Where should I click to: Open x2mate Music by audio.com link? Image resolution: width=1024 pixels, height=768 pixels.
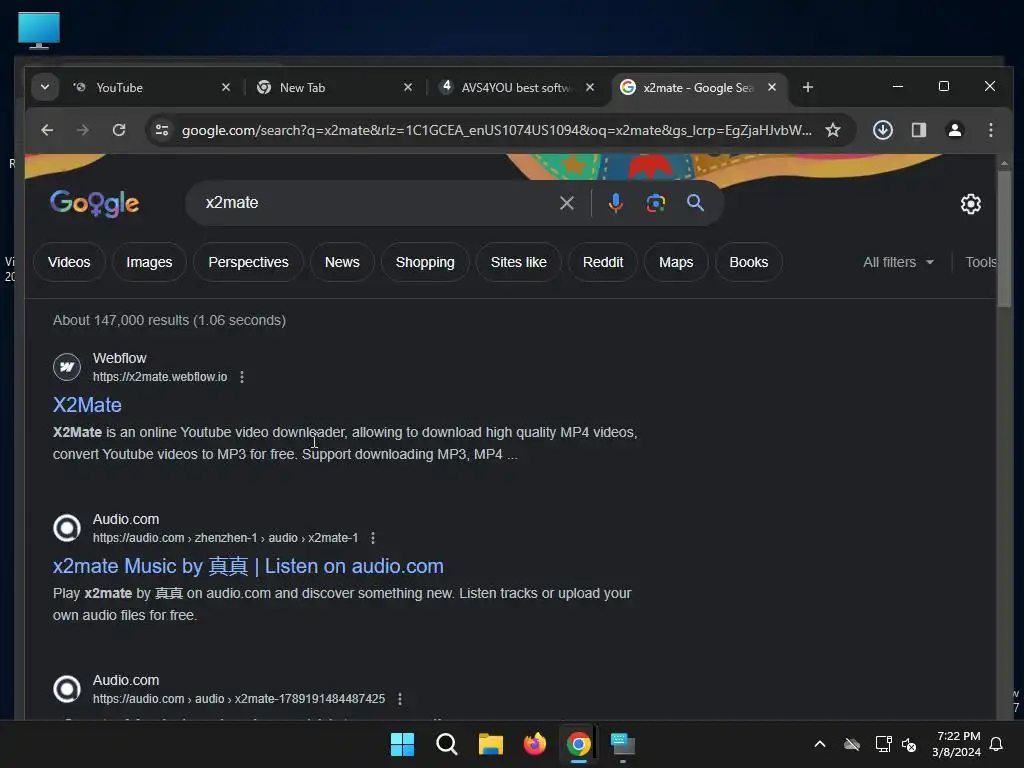coord(248,566)
